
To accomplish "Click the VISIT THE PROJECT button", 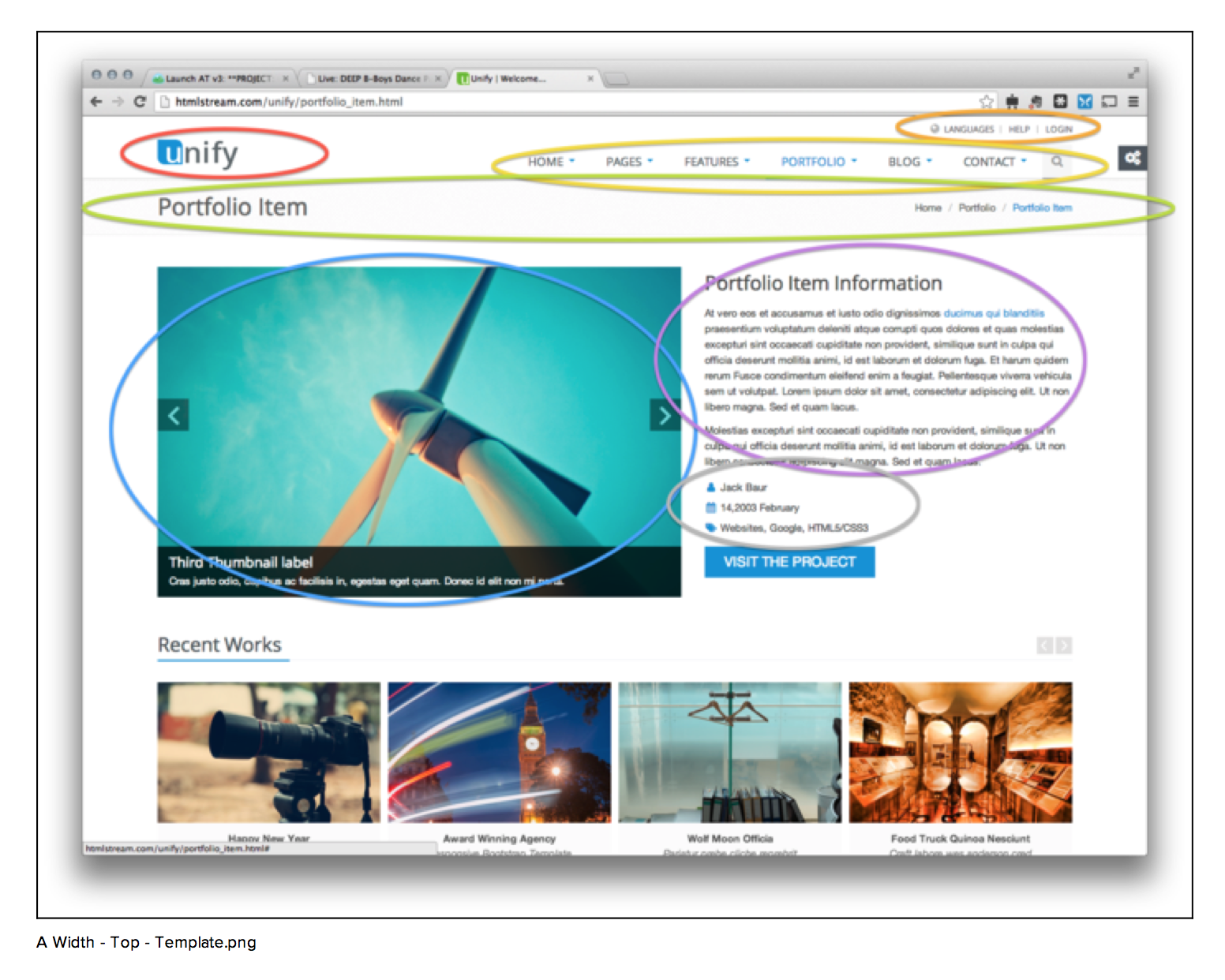I will pos(789,562).
